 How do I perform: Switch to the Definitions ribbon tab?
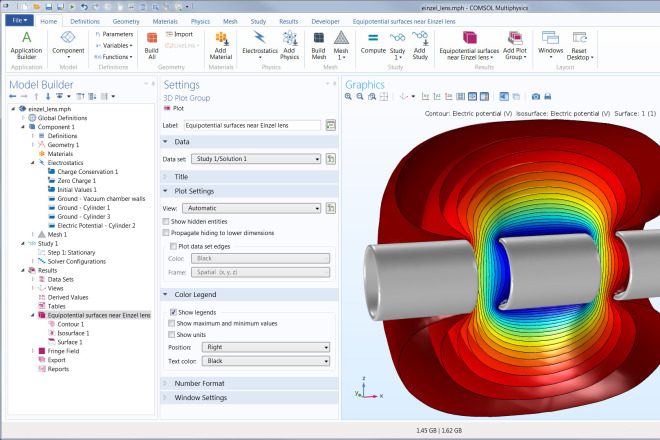(x=85, y=21)
